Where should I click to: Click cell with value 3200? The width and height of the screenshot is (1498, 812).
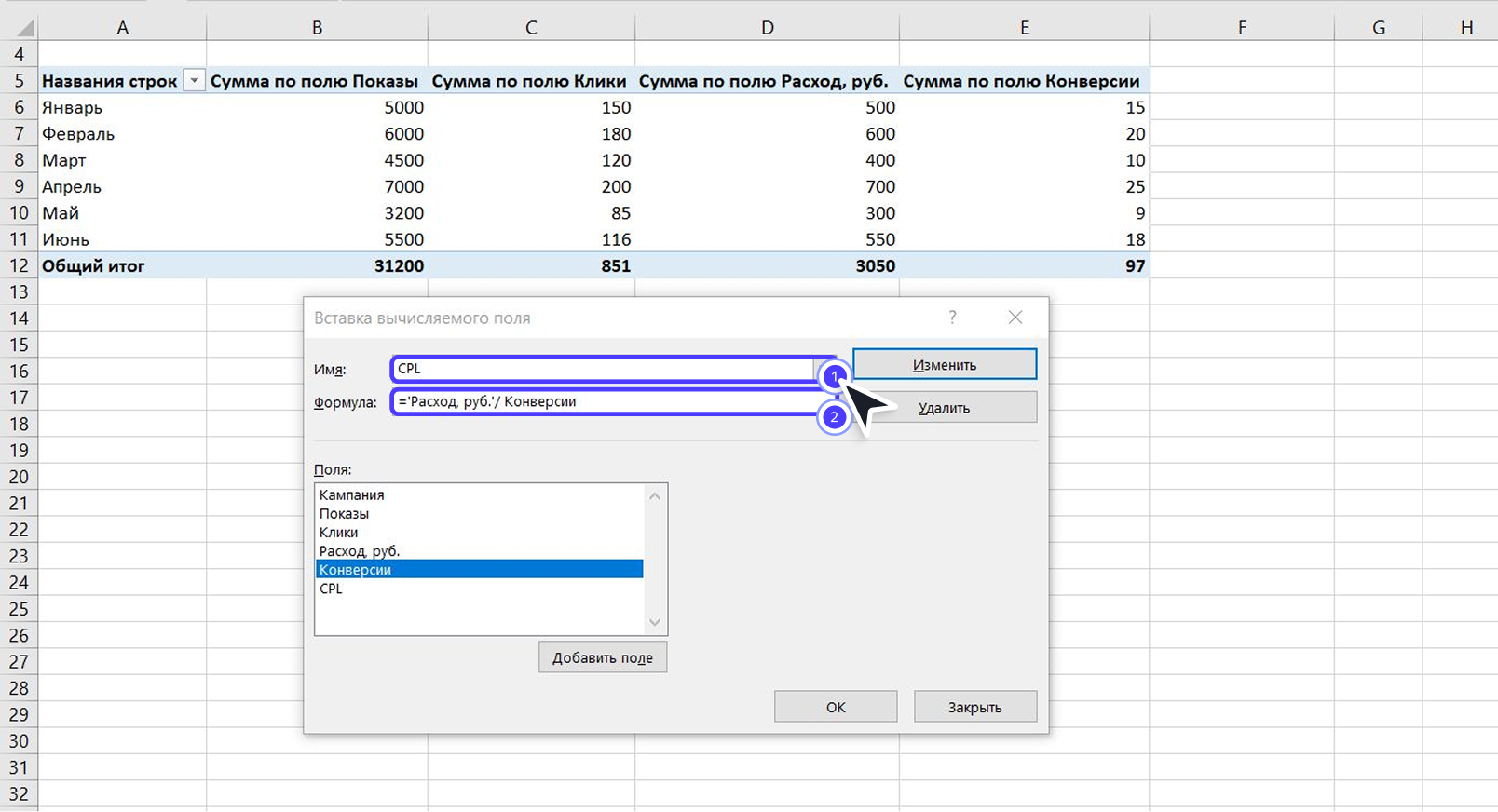(318, 212)
